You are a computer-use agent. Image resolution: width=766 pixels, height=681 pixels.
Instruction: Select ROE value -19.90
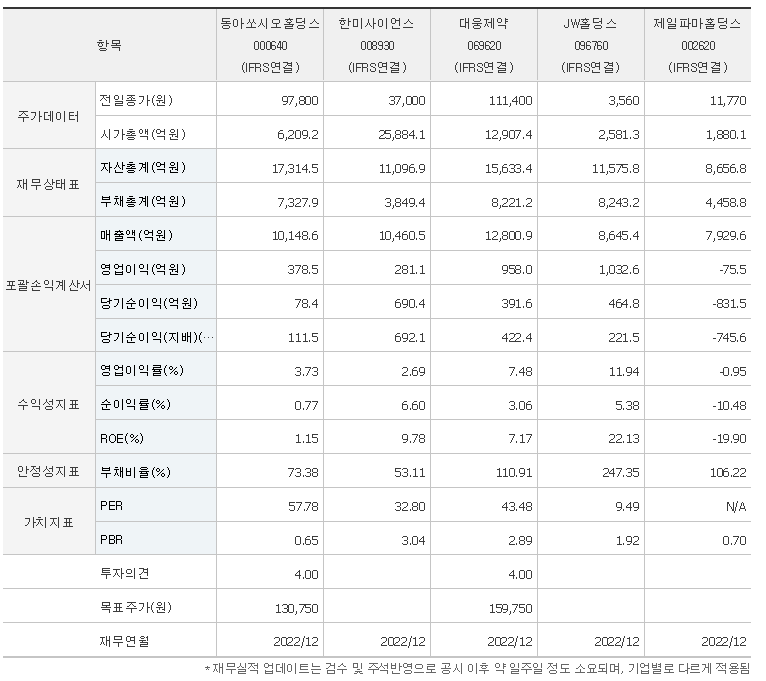(729, 439)
